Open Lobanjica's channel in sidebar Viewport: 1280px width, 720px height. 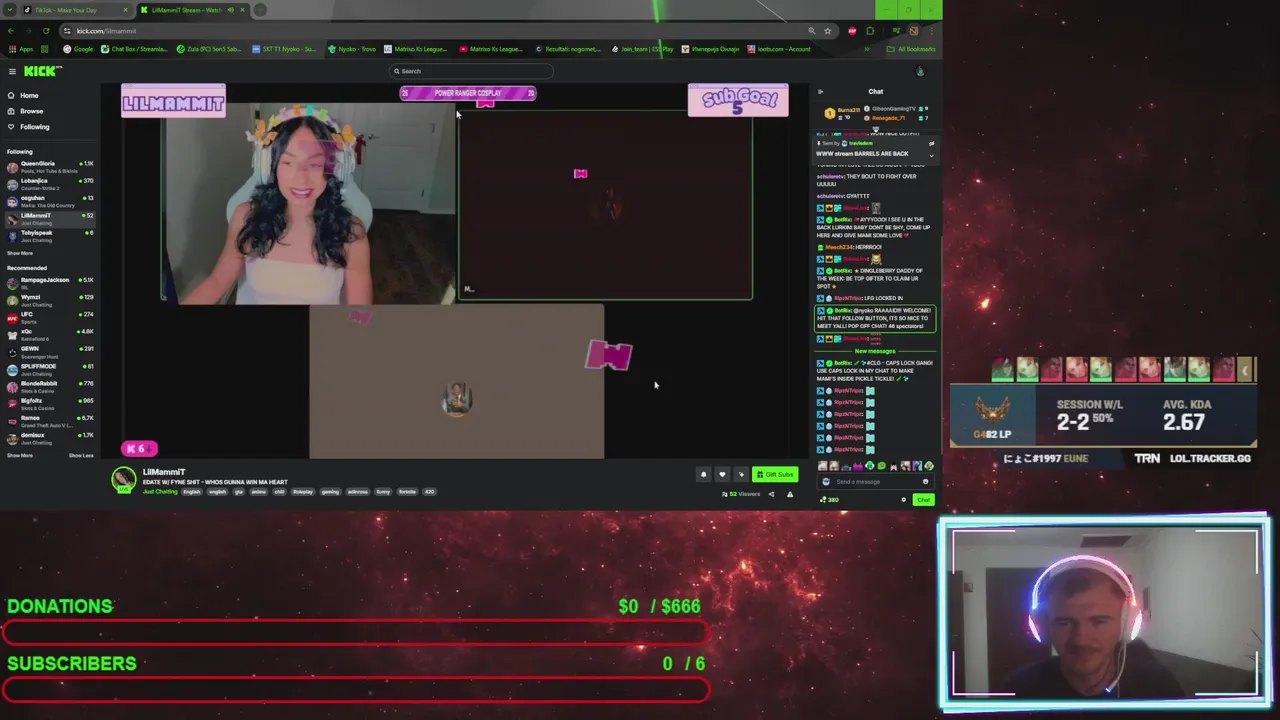coord(50,183)
